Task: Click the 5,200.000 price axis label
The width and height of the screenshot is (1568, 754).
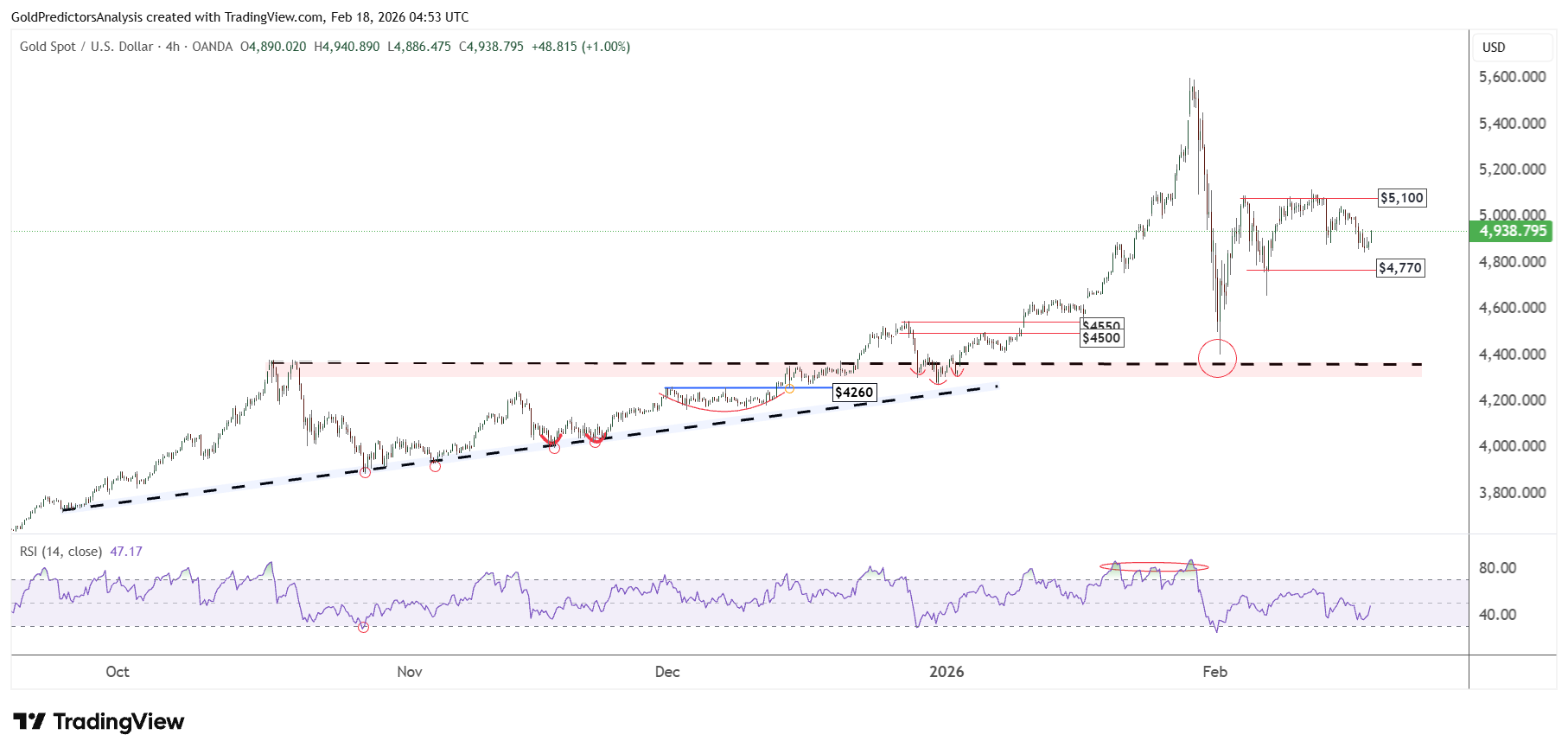Action: 1512,169
